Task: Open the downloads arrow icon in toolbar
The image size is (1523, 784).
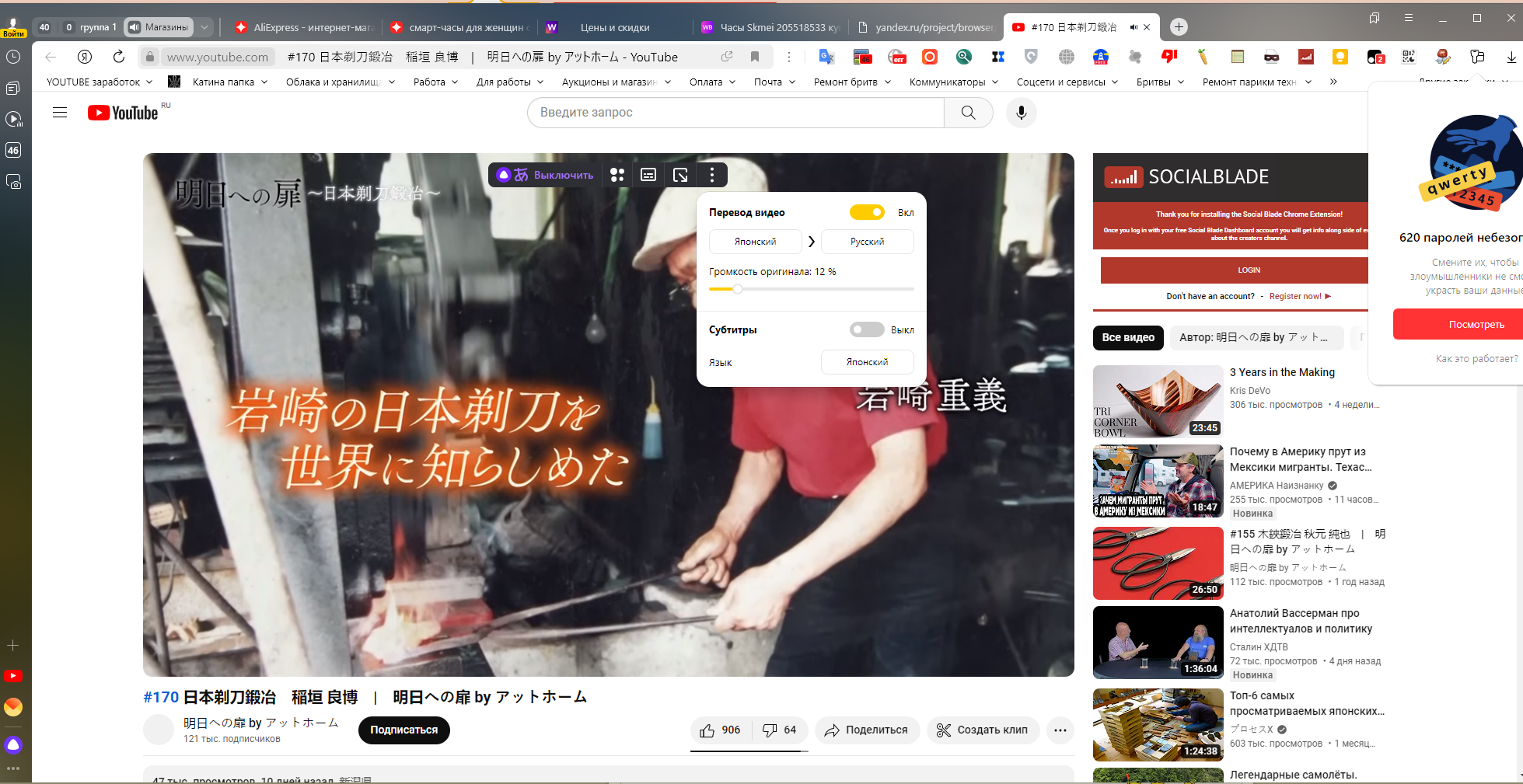Action: point(1511,57)
